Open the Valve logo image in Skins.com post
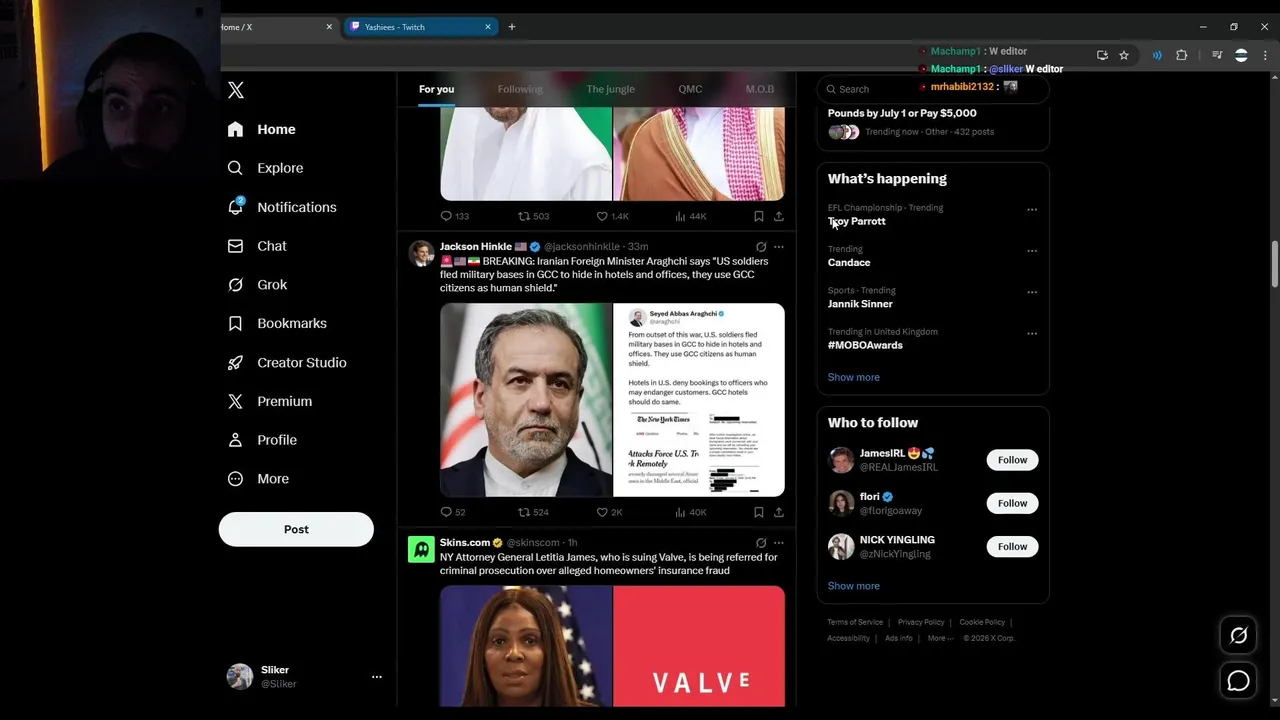 [699, 646]
